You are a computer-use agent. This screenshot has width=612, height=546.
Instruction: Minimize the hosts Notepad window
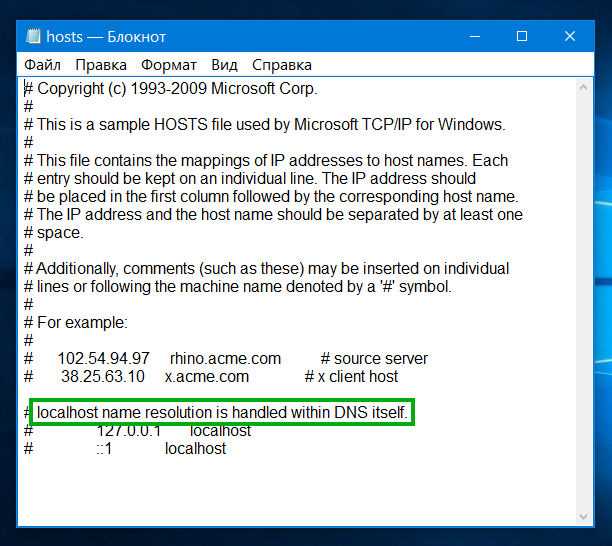475,36
